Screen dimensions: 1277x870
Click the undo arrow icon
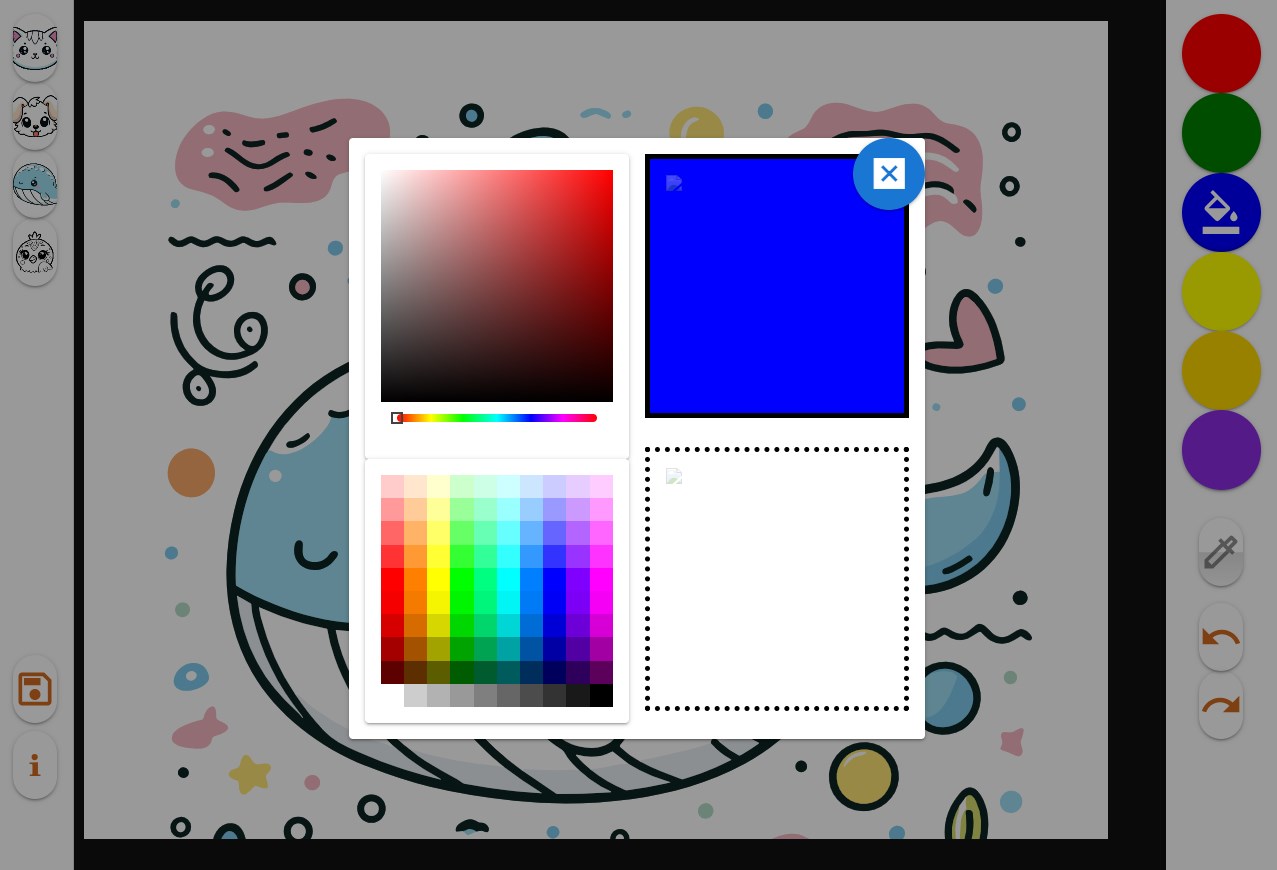[x=1221, y=637]
